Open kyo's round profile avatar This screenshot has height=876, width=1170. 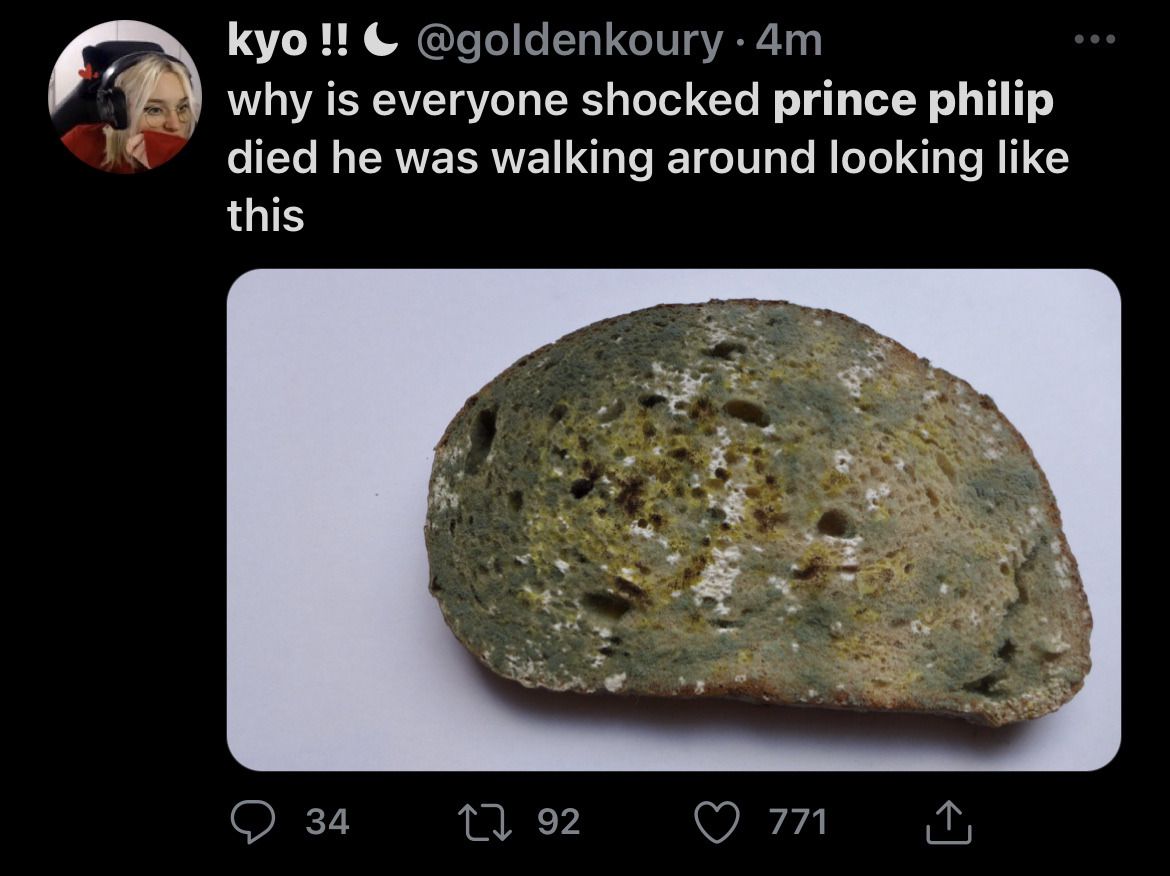click(125, 96)
